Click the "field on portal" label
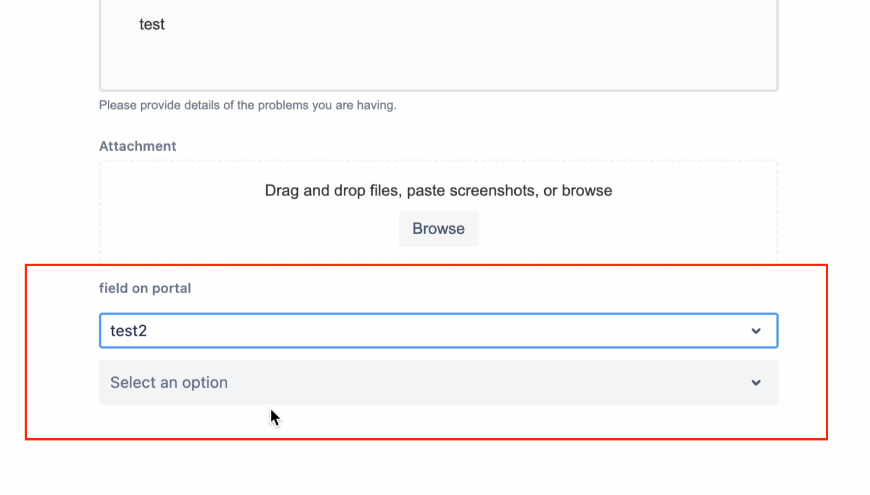The width and height of the screenshot is (870, 495). coord(145,288)
